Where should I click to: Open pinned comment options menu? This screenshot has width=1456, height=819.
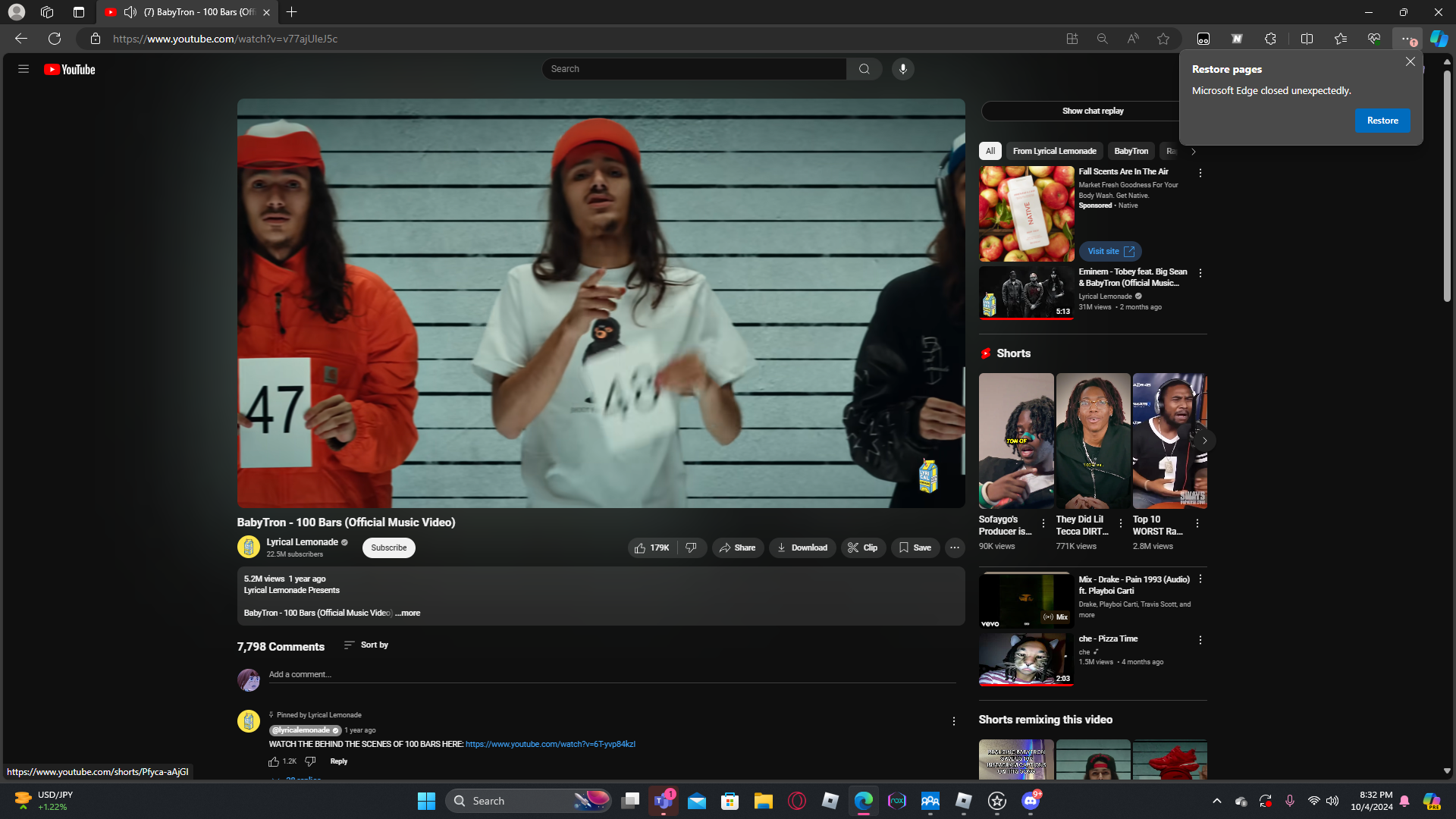[954, 721]
